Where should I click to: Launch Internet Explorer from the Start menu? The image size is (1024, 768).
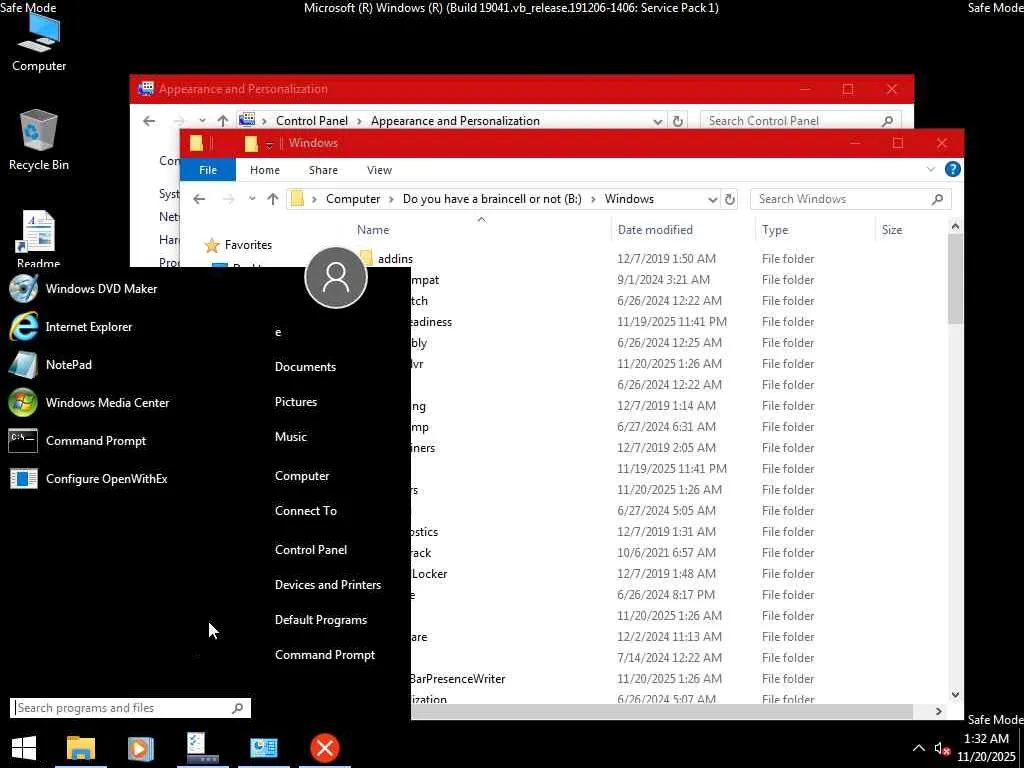click(x=71, y=327)
